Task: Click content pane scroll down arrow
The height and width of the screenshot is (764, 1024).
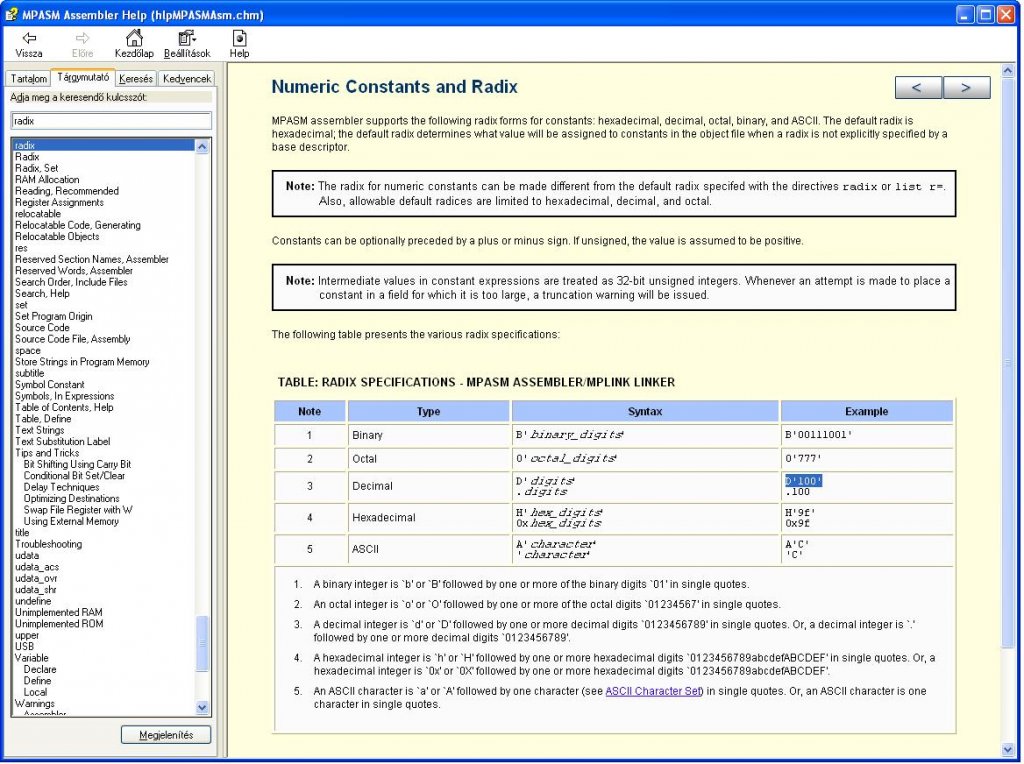Action: [x=1008, y=750]
